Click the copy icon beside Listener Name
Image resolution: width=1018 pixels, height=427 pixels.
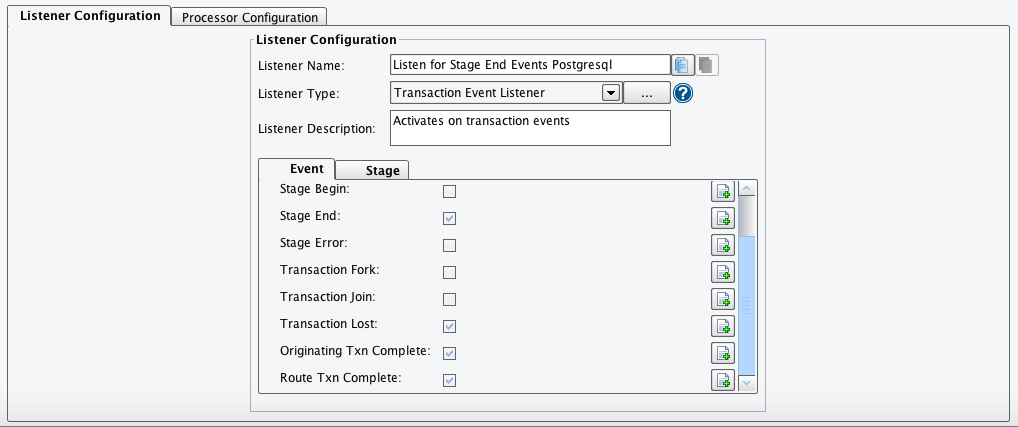(682, 65)
